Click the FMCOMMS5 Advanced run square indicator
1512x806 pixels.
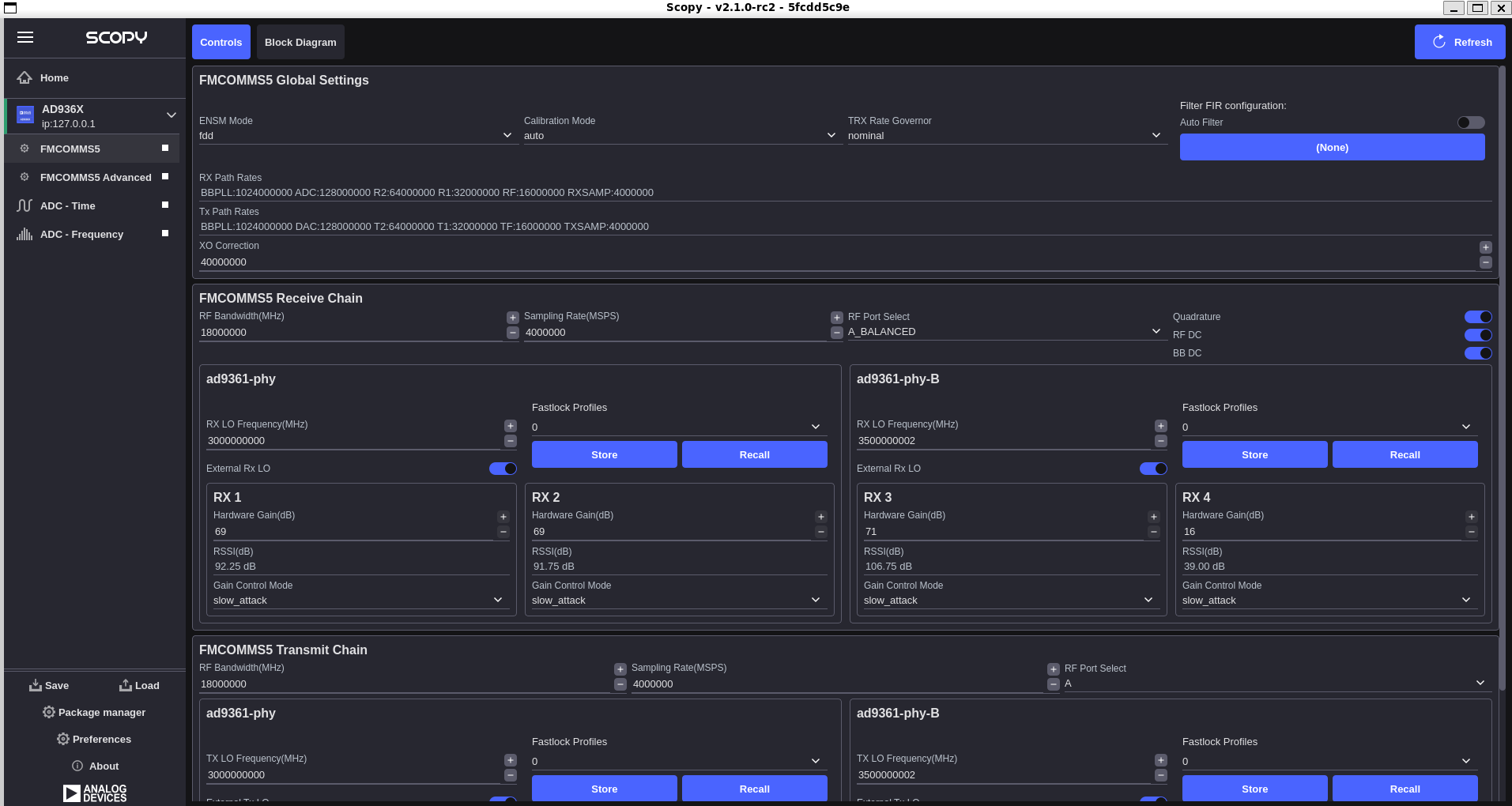click(x=165, y=176)
